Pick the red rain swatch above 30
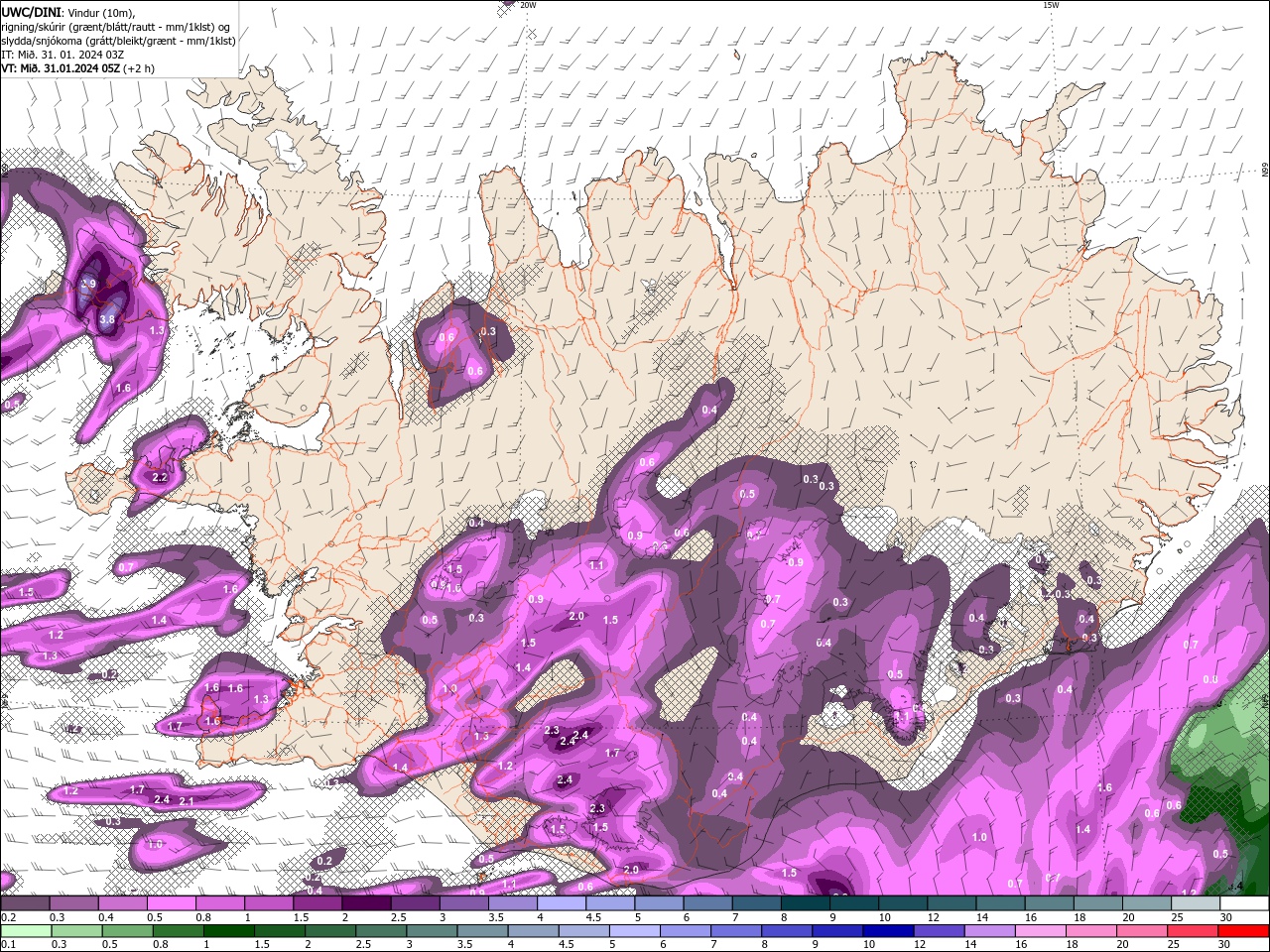This screenshot has height=952, width=1270. click(1243, 930)
